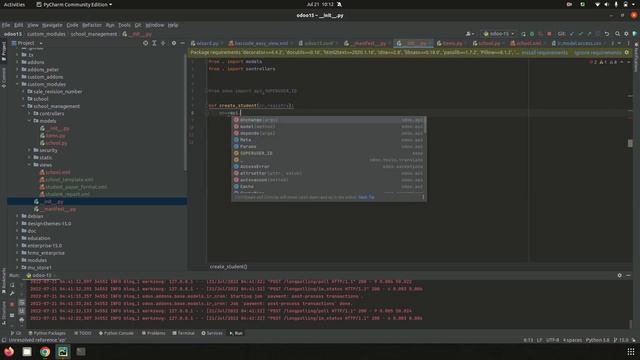Collapse the models folder
Viewport: 640px width, 360px height.
[x=30, y=121]
